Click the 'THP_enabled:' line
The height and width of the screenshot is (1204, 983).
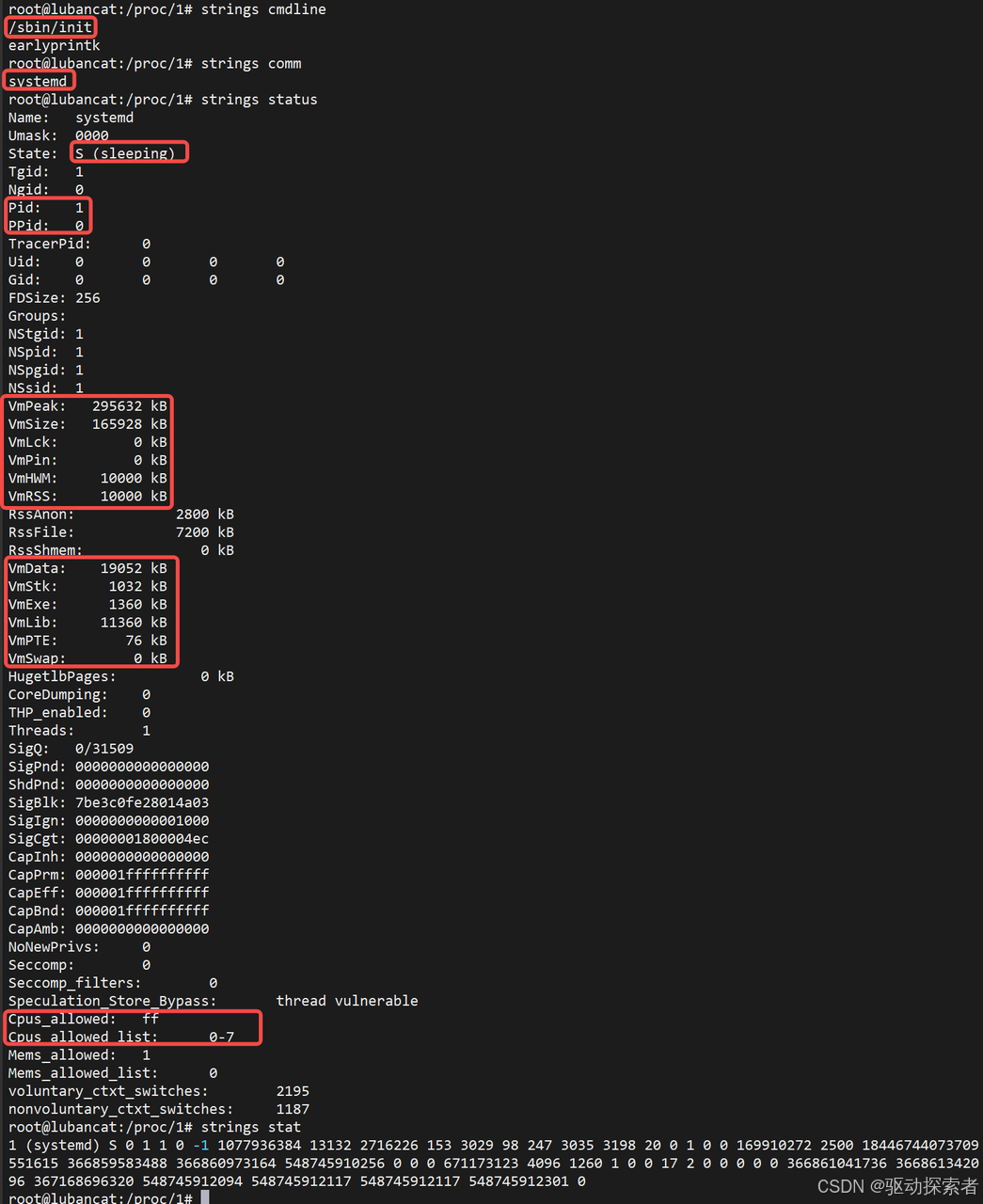(79, 712)
